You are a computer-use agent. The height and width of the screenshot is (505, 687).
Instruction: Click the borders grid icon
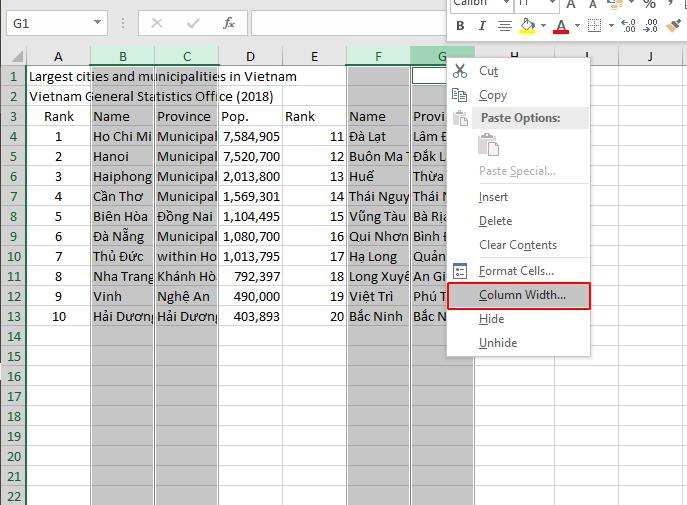coord(594,26)
